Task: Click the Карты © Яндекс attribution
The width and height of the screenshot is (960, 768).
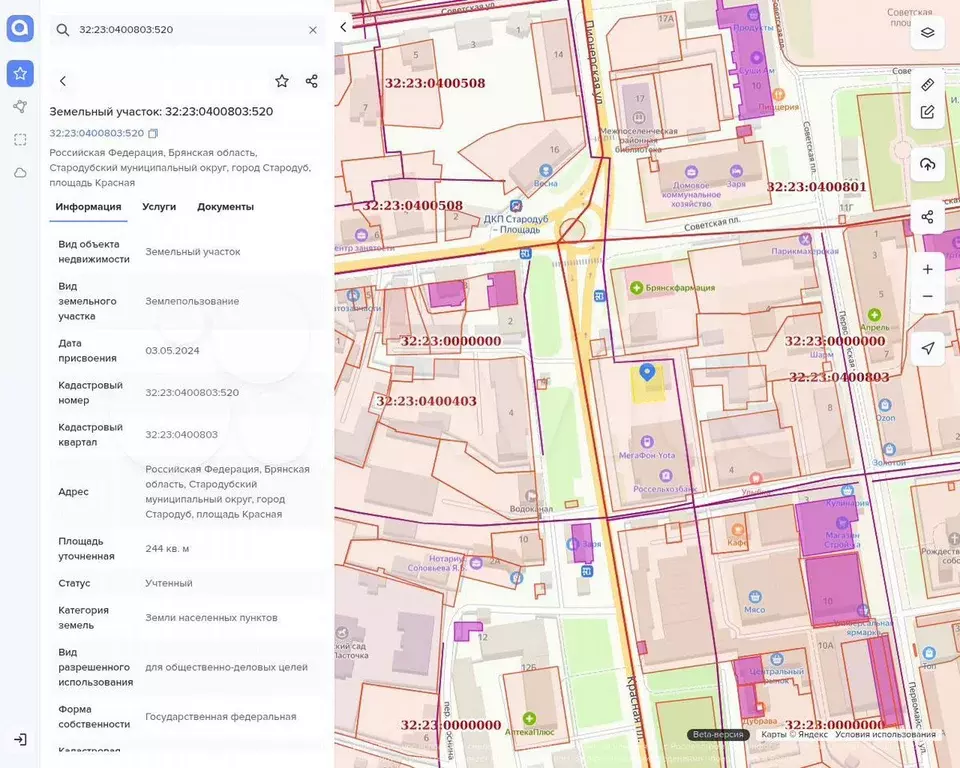Action: tap(794, 734)
